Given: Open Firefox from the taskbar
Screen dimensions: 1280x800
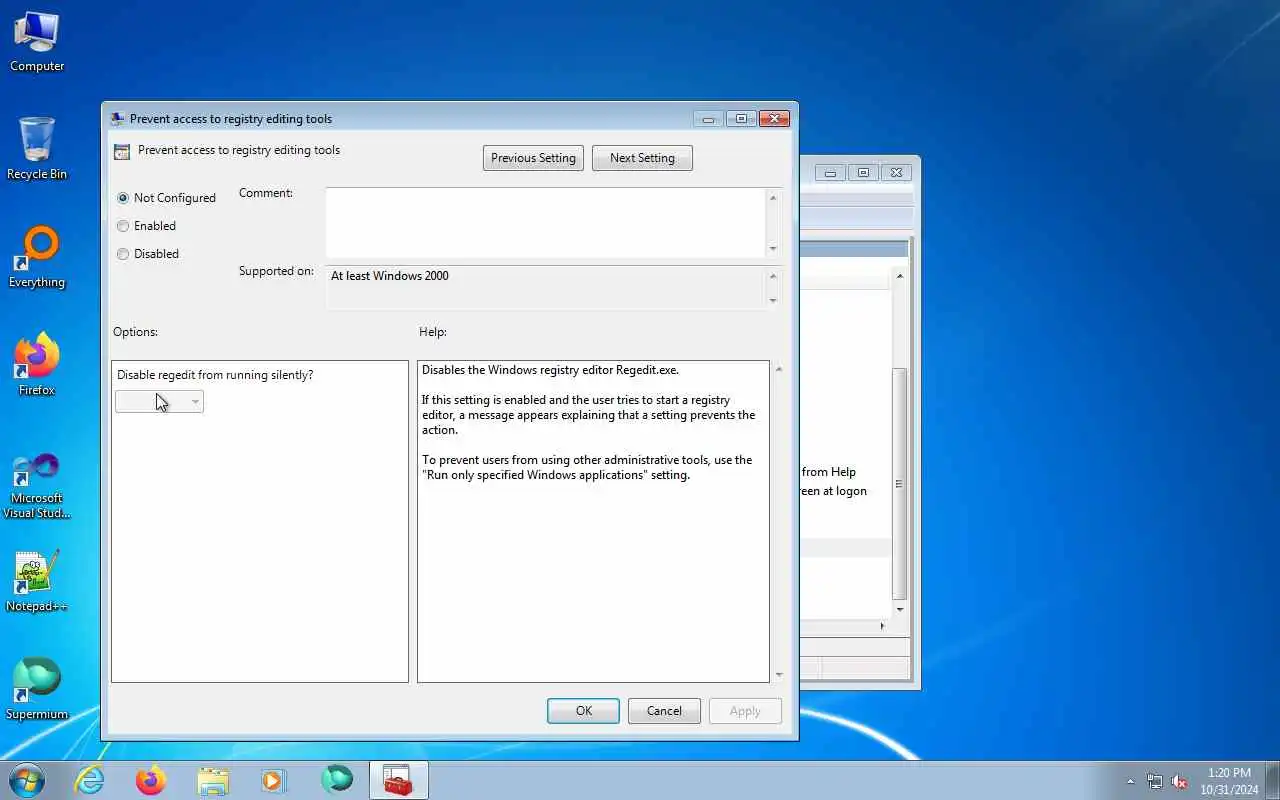Looking at the screenshot, I should point(151,780).
